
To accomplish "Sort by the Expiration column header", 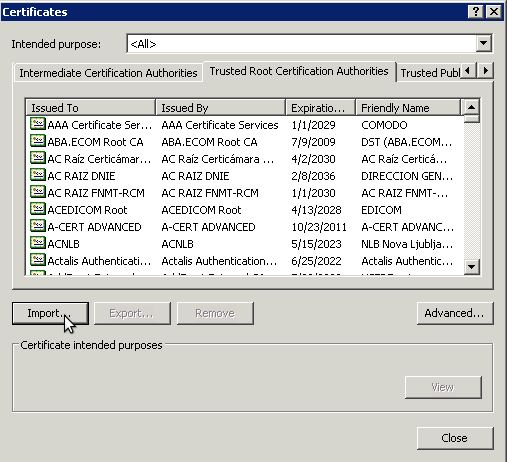I will pos(321,108).
